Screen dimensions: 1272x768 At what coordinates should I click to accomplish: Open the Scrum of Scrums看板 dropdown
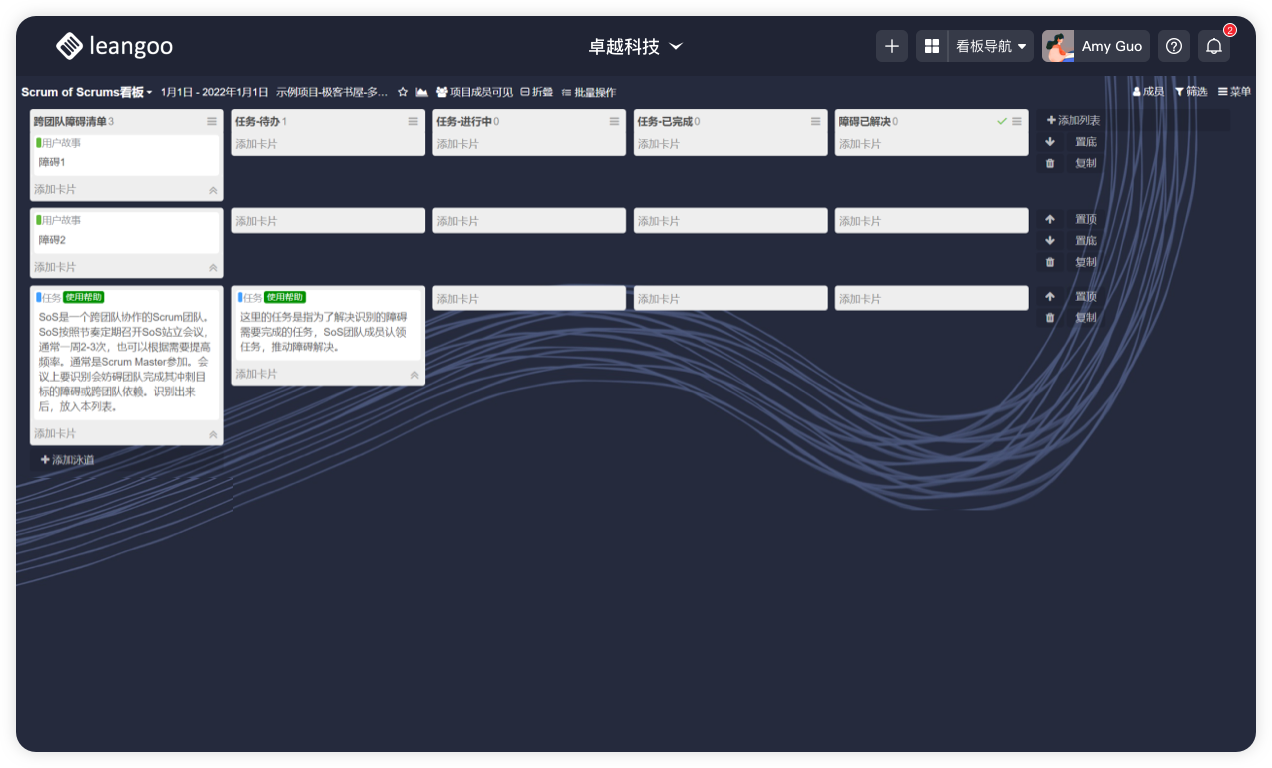tap(87, 92)
